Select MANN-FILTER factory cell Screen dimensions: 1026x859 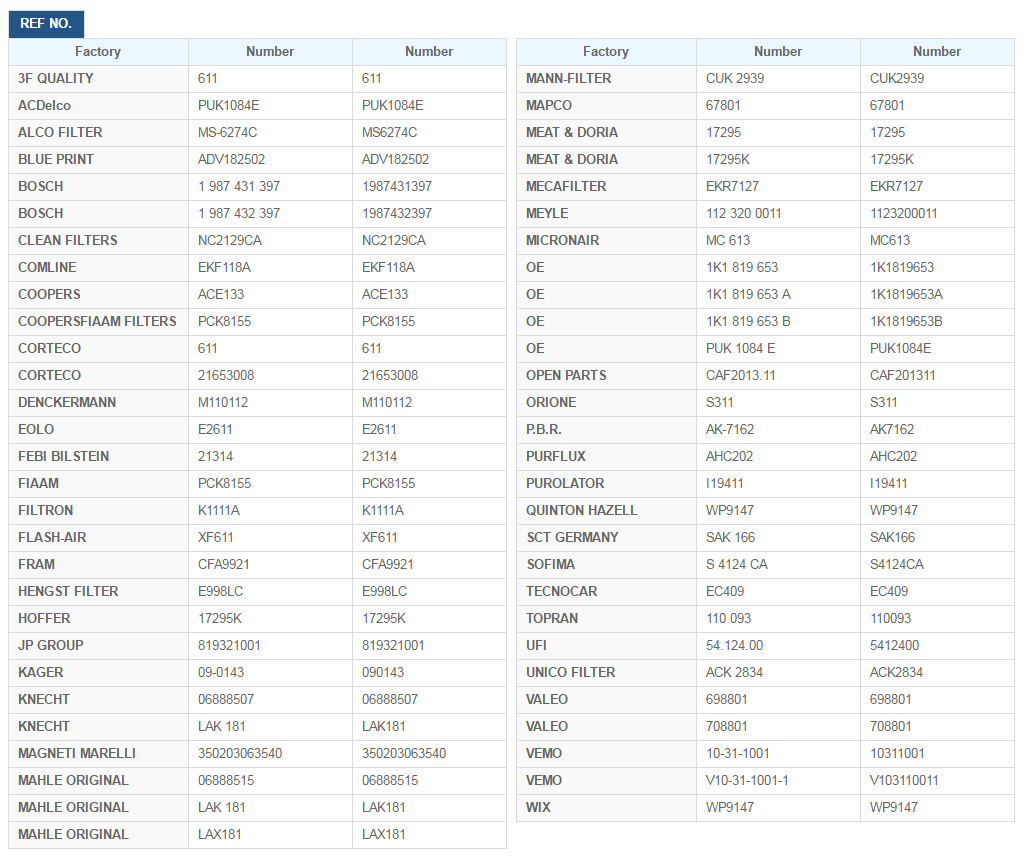pyautogui.click(x=607, y=79)
